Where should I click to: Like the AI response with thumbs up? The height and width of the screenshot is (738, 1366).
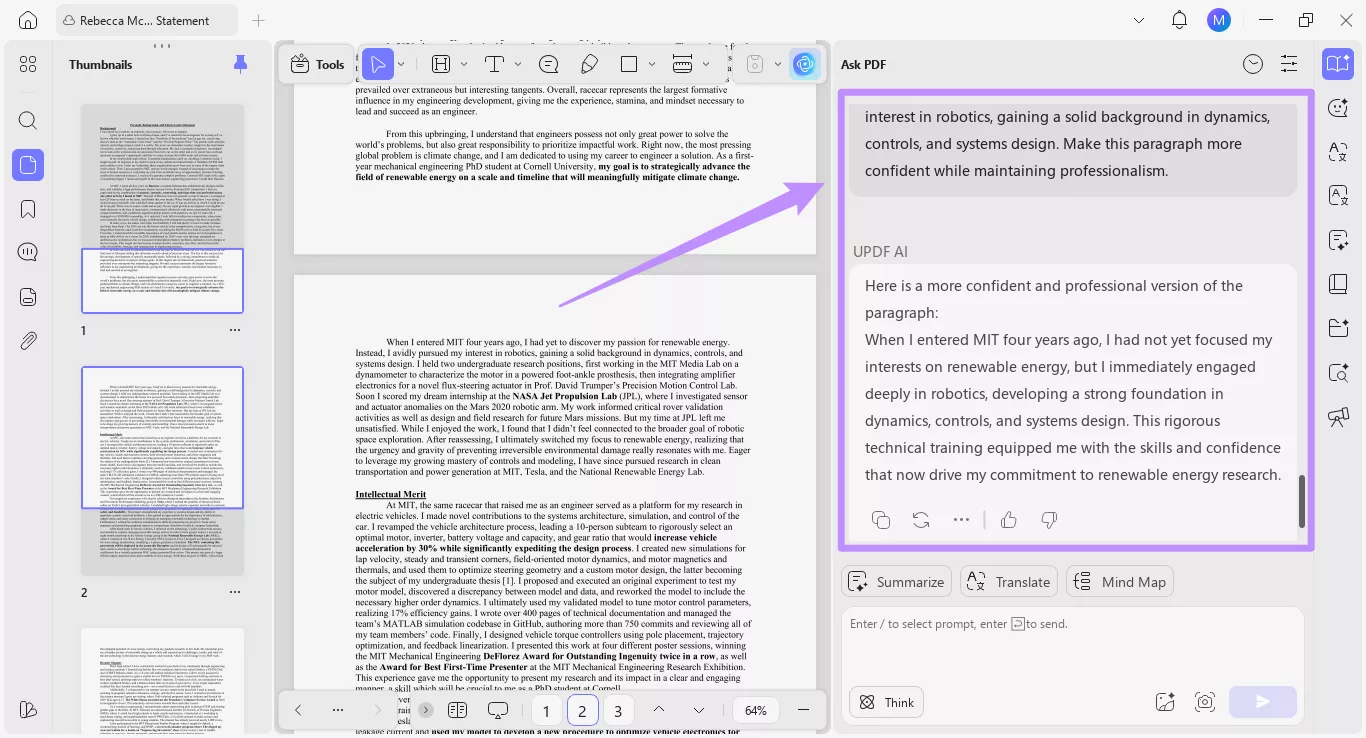(1008, 519)
